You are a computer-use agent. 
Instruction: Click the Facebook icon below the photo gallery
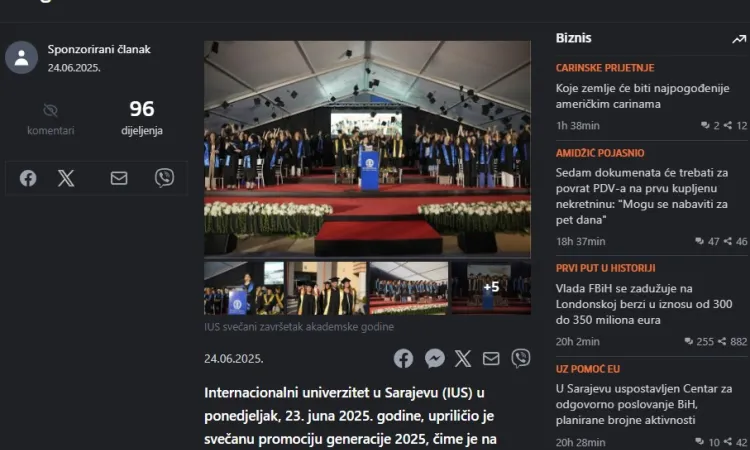click(403, 358)
